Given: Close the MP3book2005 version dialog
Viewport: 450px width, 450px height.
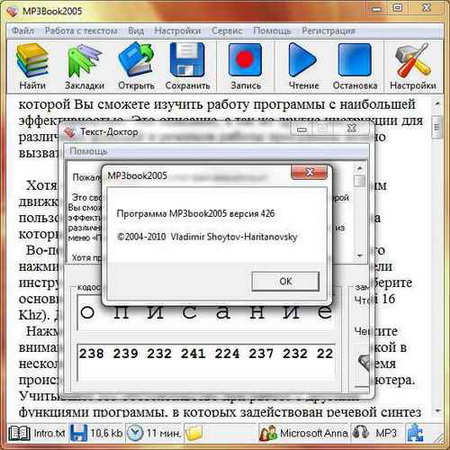Looking at the screenshot, I should click(x=309, y=172).
